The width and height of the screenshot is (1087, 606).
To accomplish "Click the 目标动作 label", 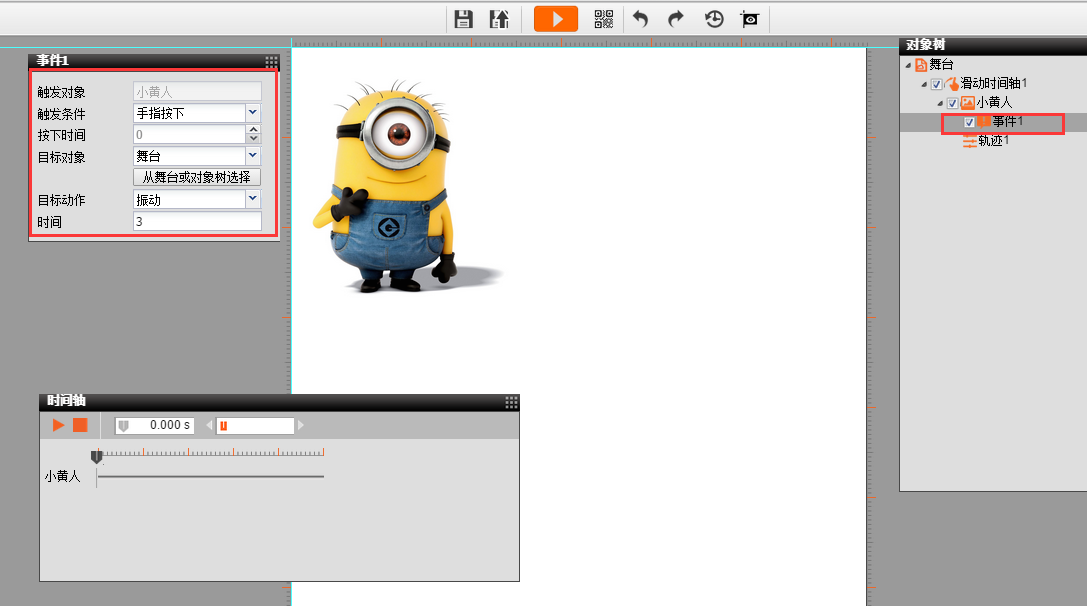I will (62, 200).
